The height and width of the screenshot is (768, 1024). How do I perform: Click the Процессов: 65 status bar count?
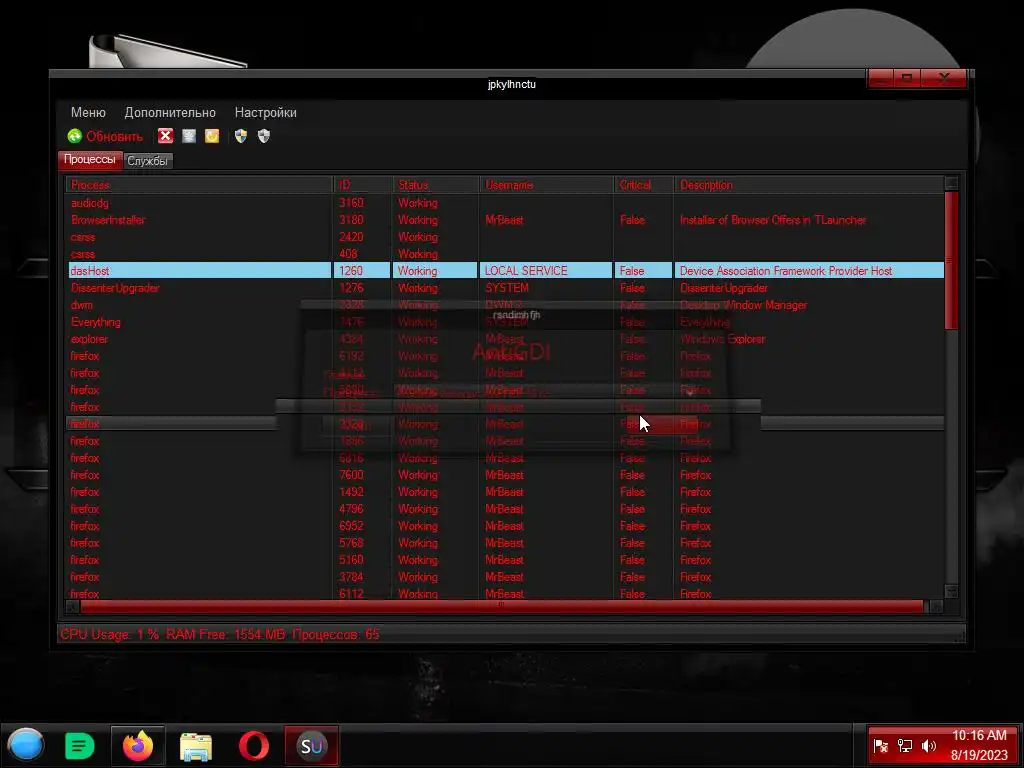click(x=336, y=634)
